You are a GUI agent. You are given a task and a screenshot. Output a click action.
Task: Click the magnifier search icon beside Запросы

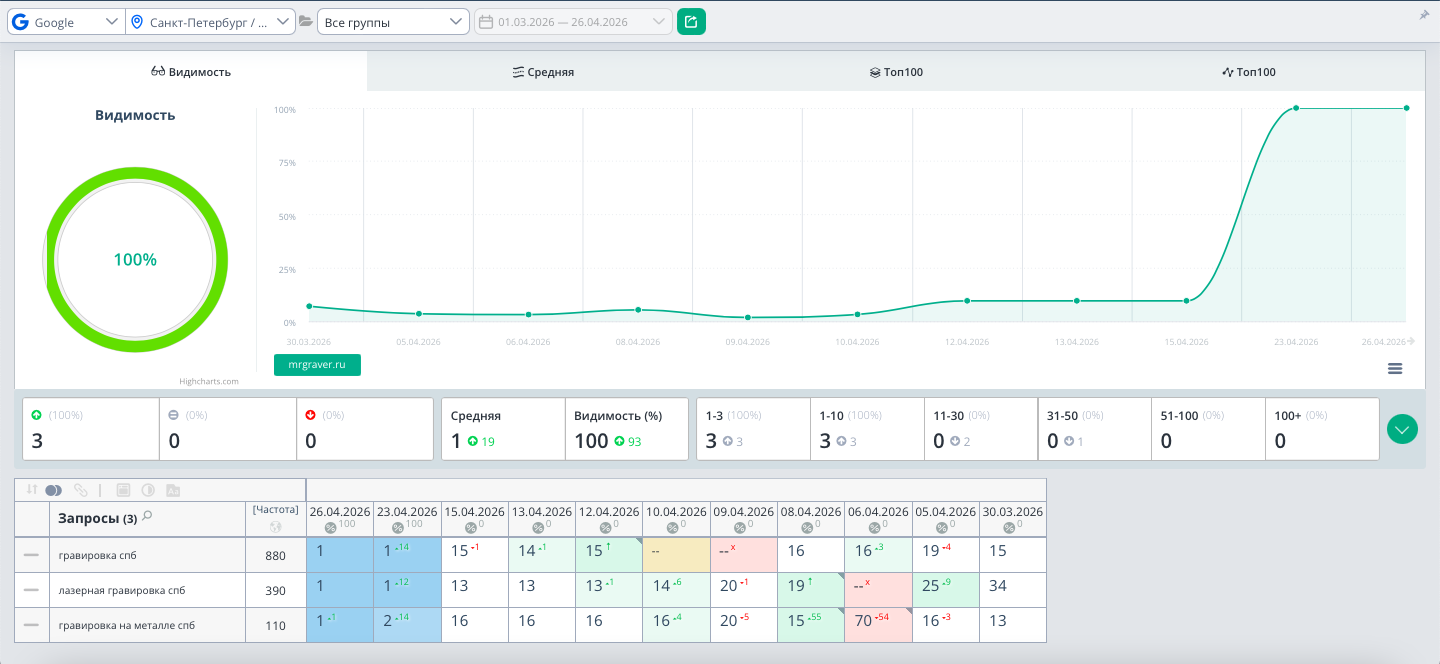(x=147, y=517)
